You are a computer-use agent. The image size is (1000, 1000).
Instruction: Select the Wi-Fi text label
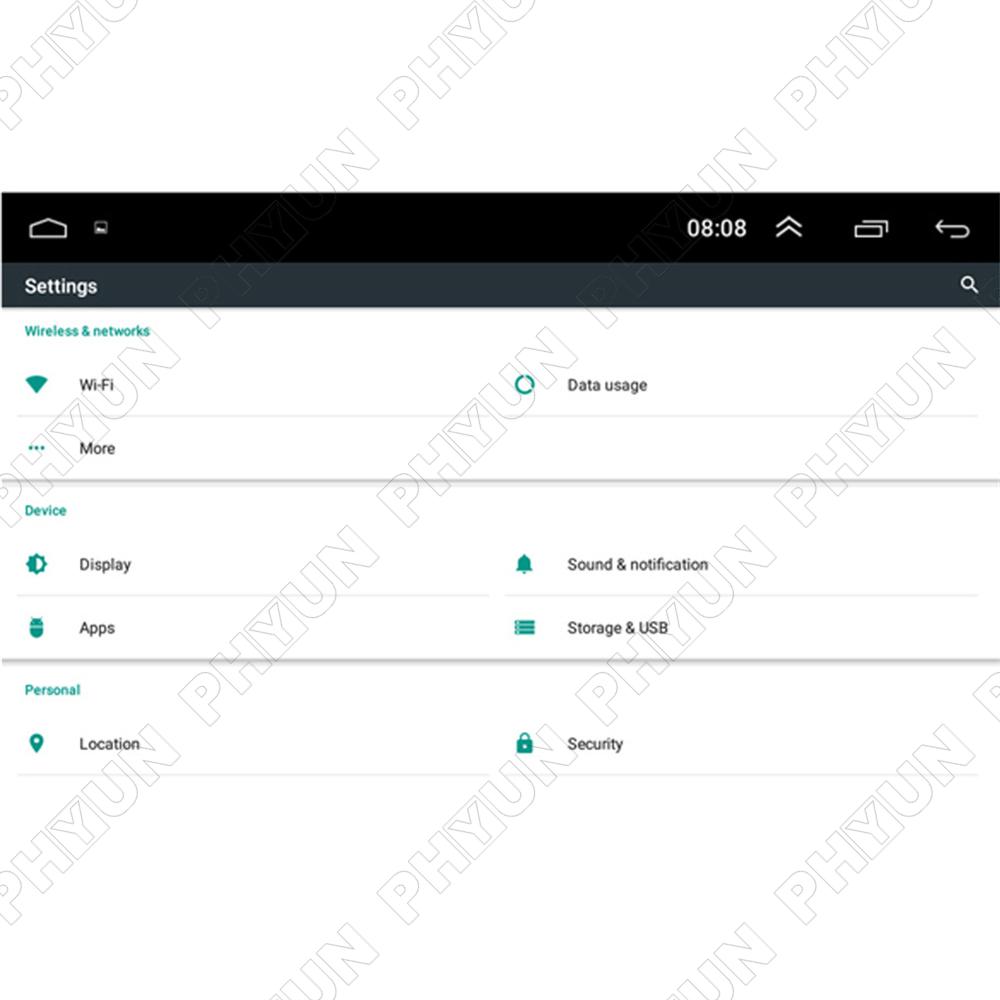point(96,385)
